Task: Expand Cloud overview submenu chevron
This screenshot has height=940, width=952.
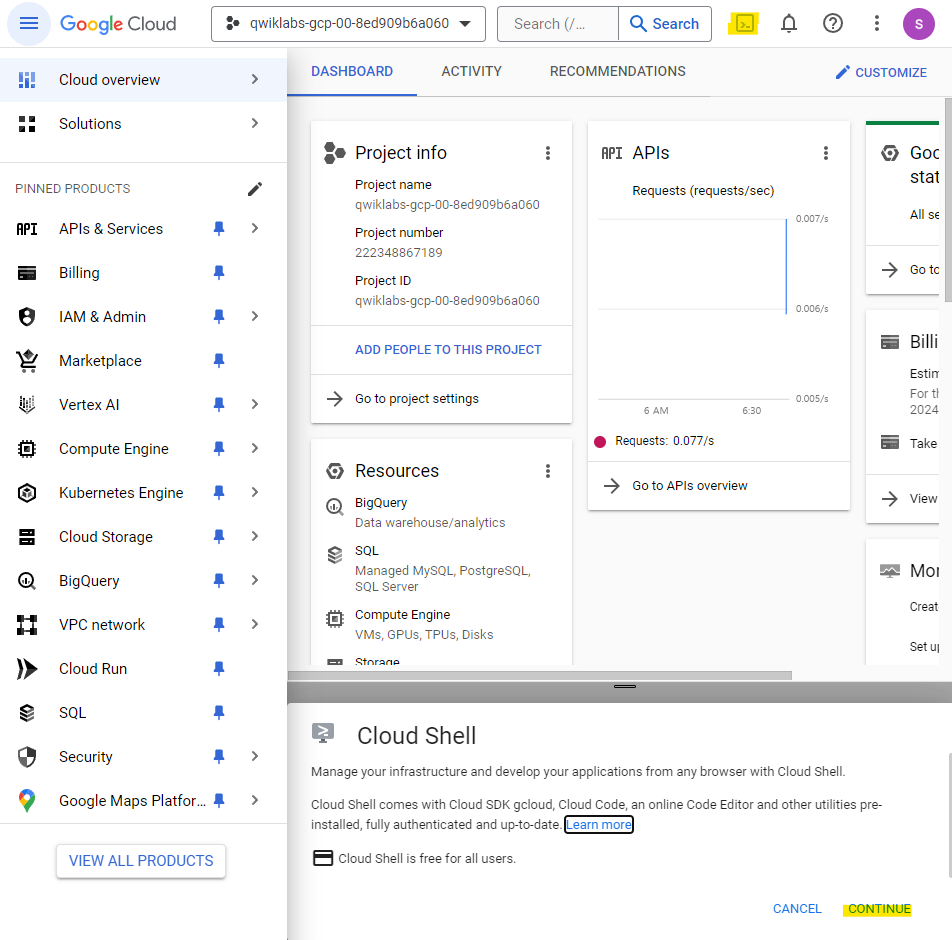Action: [x=255, y=80]
